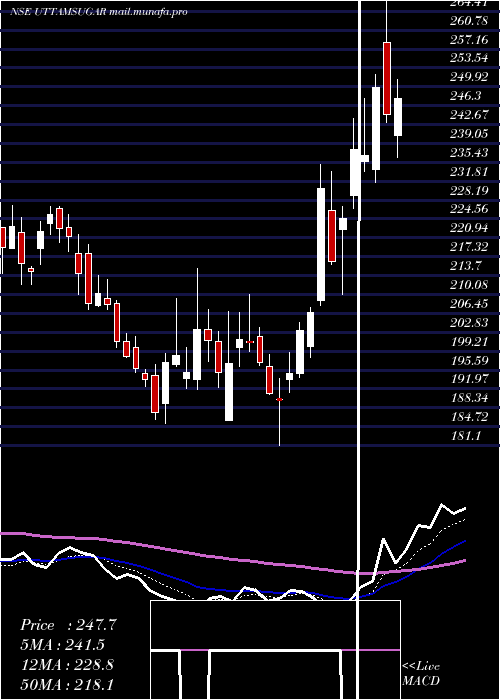Select the 235.43 price axis label

pos(470,153)
